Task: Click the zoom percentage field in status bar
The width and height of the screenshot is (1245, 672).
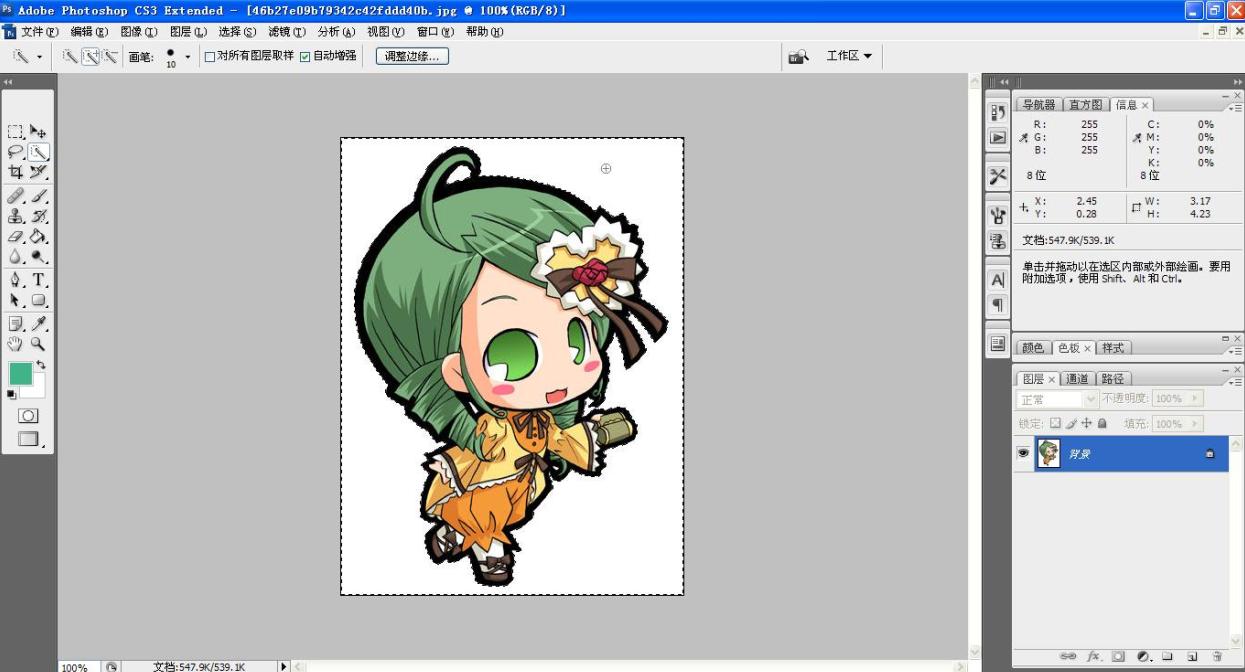Action: (77, 667)
